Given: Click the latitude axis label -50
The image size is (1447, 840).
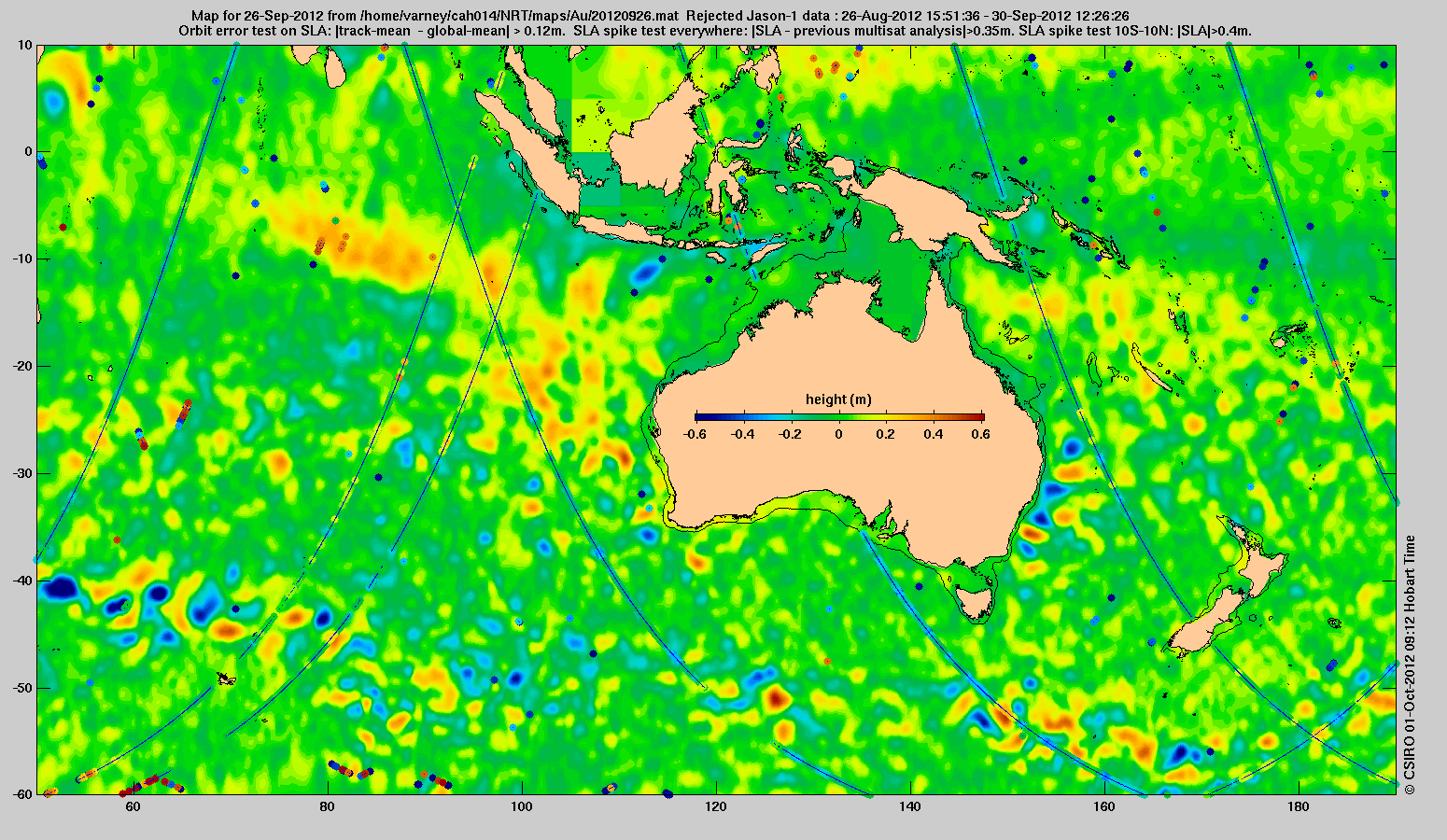Looking at the screenshot, I should [x=21, y=688].
